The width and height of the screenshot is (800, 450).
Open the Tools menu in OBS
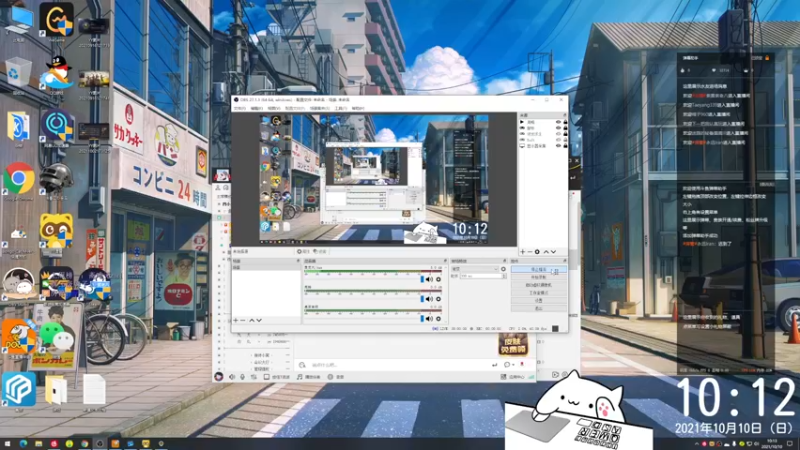(341, 109)
